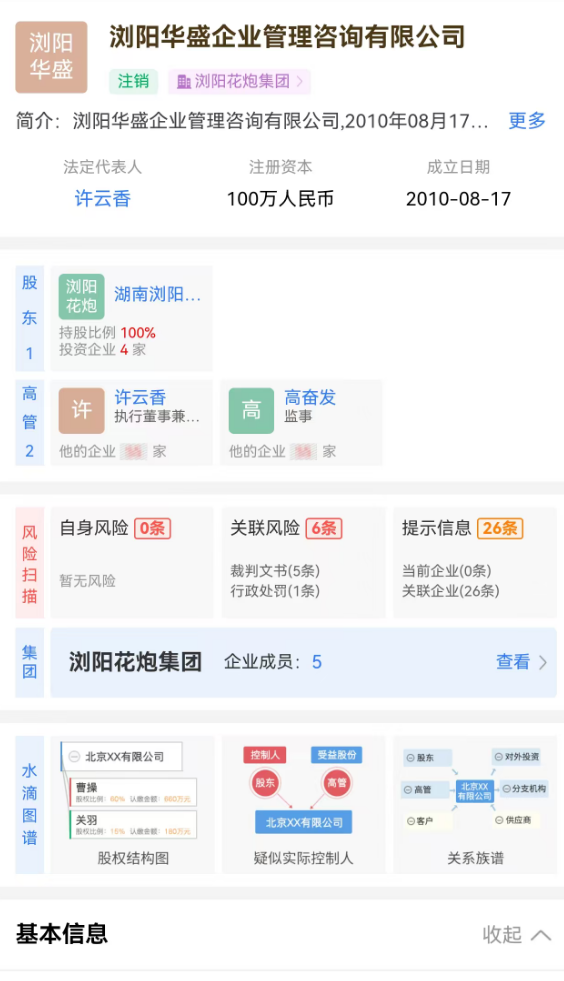Open shareholder 湖南浏阳... link
Image resolution: width=564 pixels, height=981 pixels.
click(157, 294)
